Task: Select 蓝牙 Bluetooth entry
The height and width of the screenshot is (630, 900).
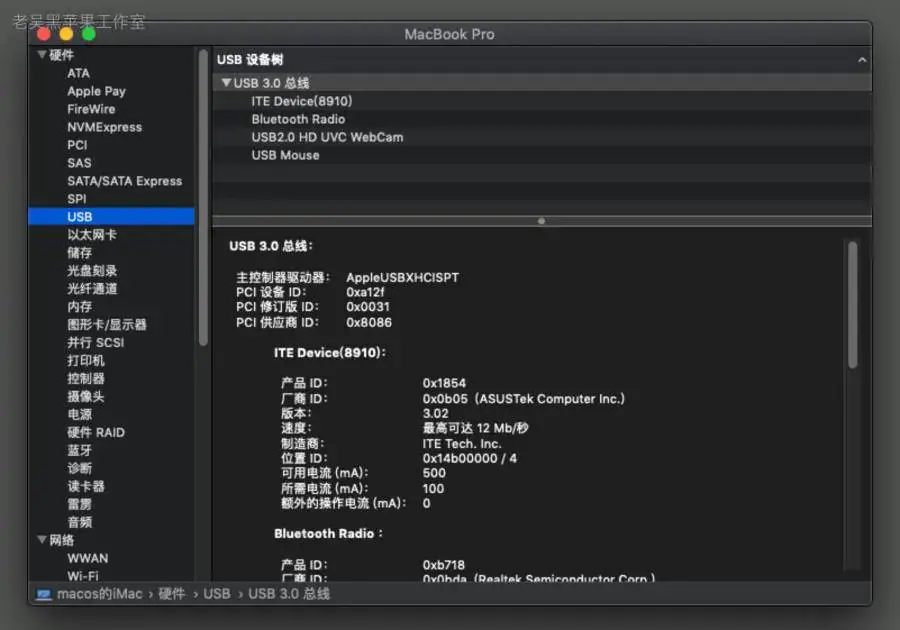Action: 79,450
